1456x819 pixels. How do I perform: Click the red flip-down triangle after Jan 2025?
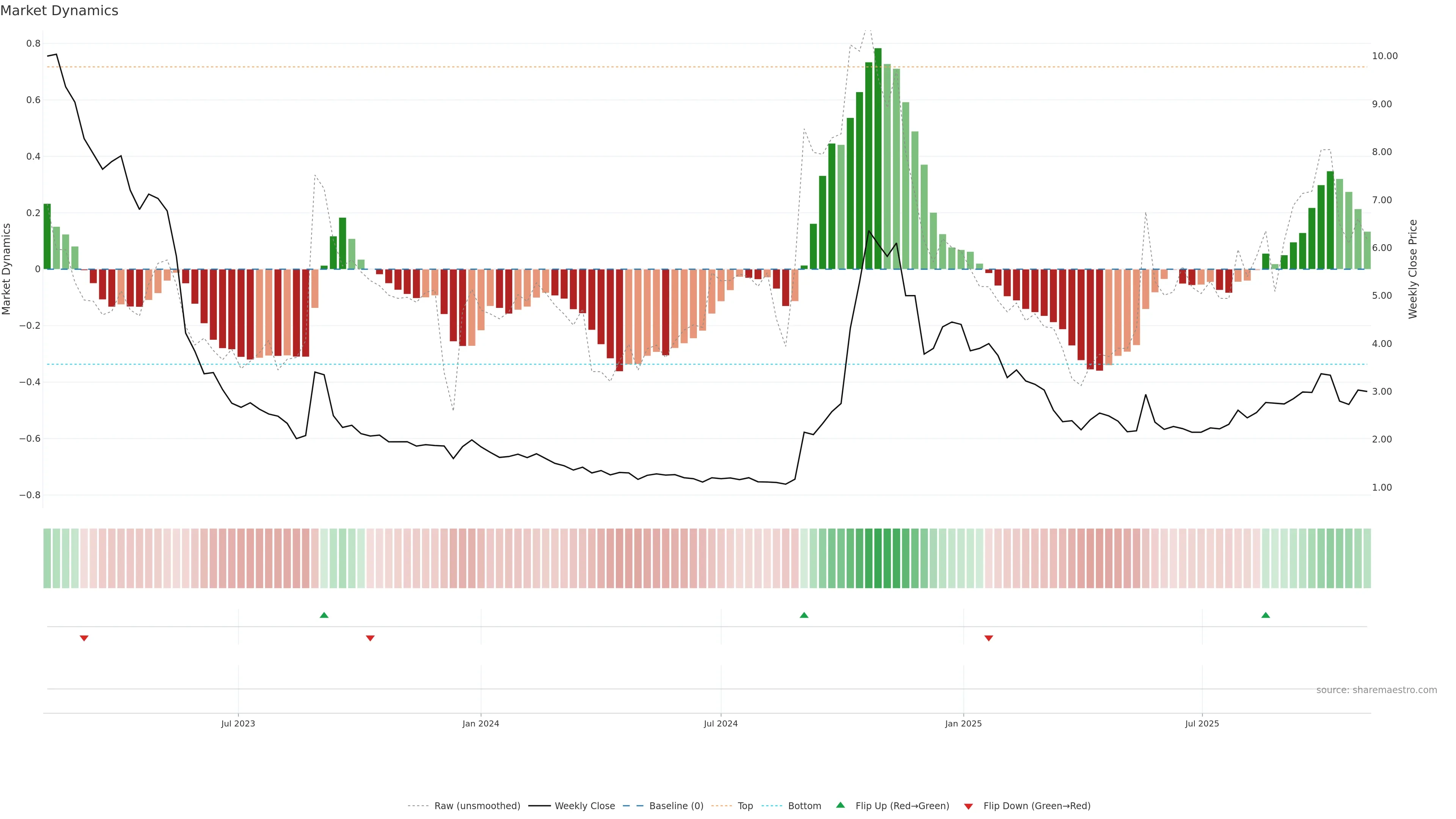988,638
